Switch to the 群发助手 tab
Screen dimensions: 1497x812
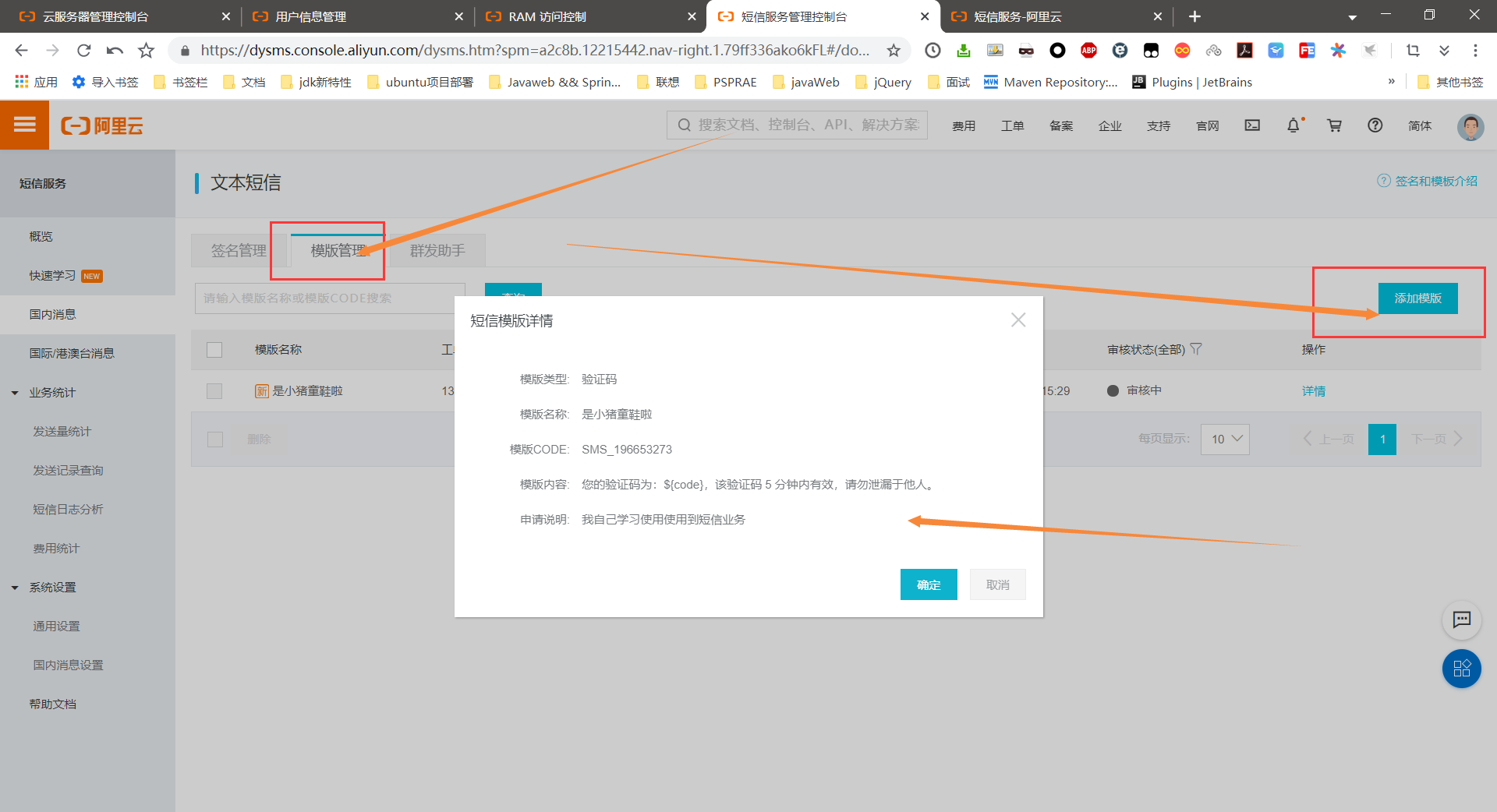tap(437, 251)
